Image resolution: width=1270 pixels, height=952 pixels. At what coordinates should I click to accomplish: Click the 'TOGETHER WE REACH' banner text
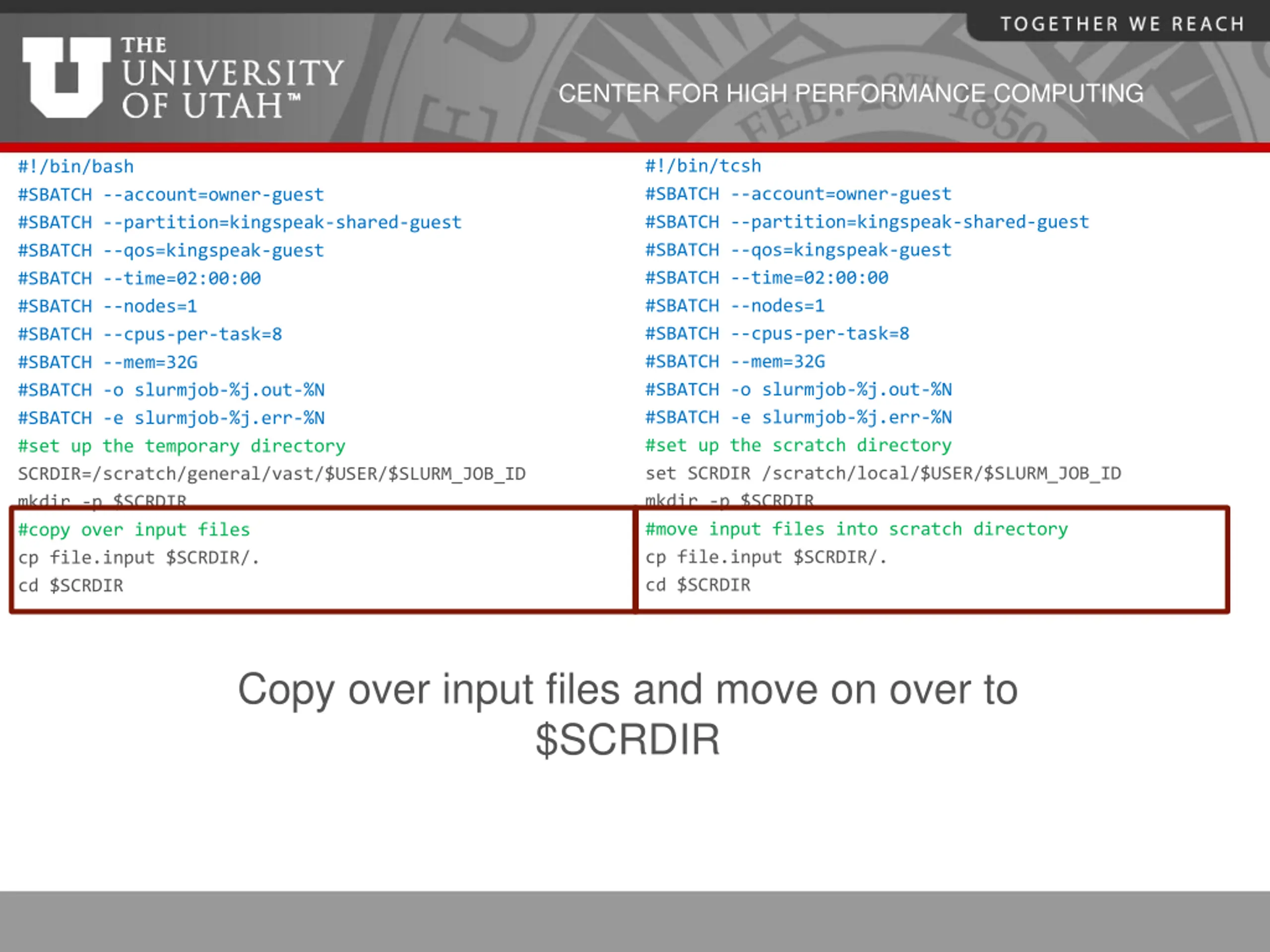coord(1123,24)
